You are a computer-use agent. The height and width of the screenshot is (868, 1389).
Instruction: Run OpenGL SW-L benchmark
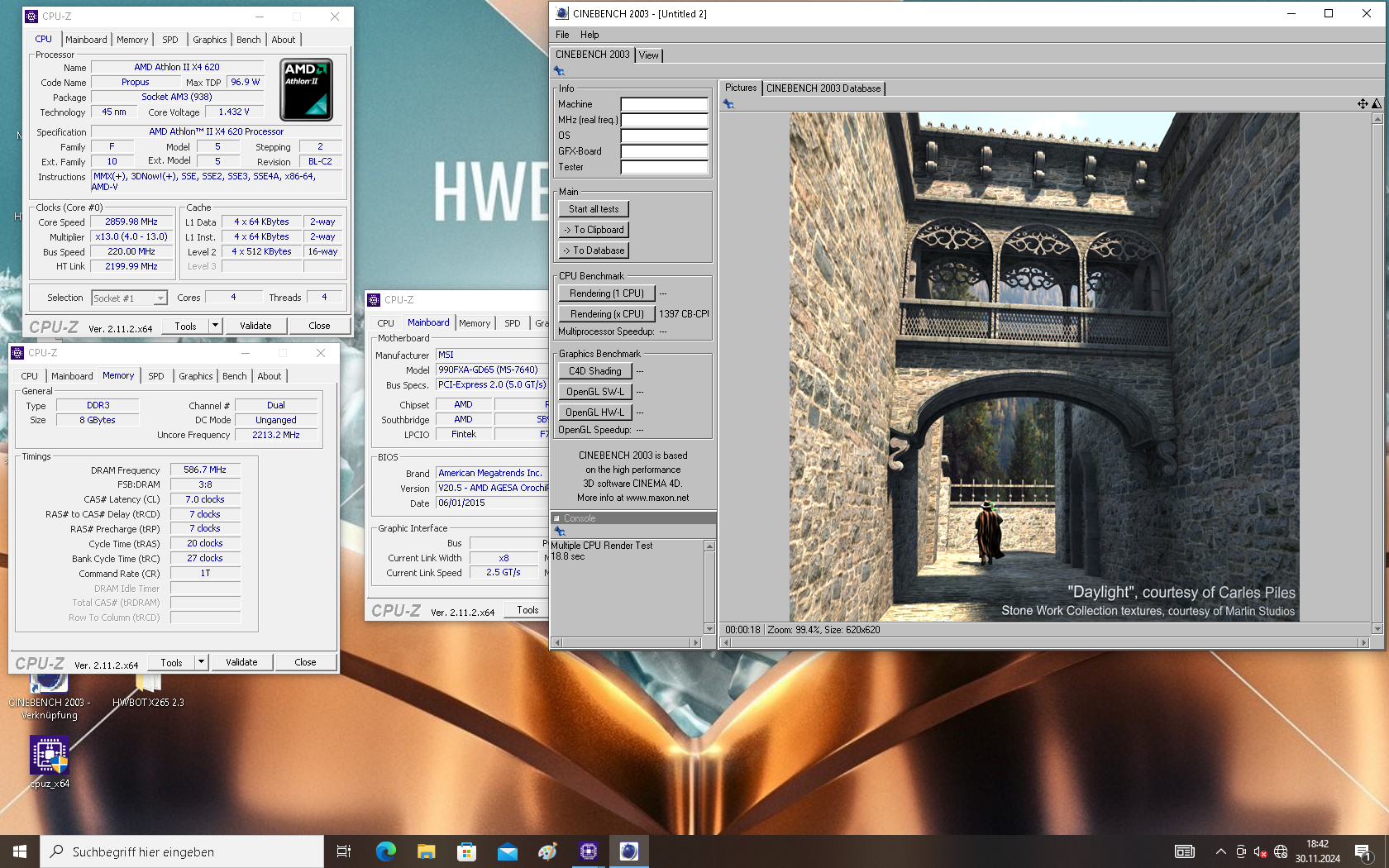[x=595, y=392]
